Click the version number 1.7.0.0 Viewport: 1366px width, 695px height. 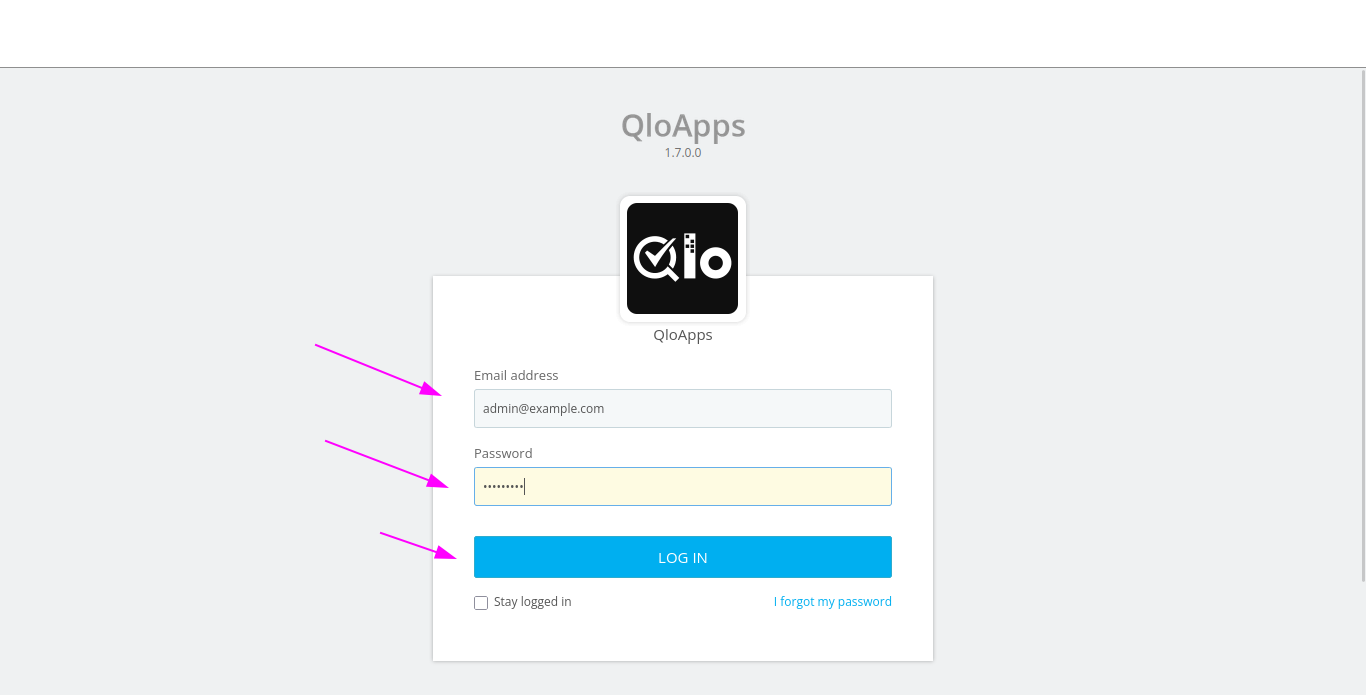683,153
